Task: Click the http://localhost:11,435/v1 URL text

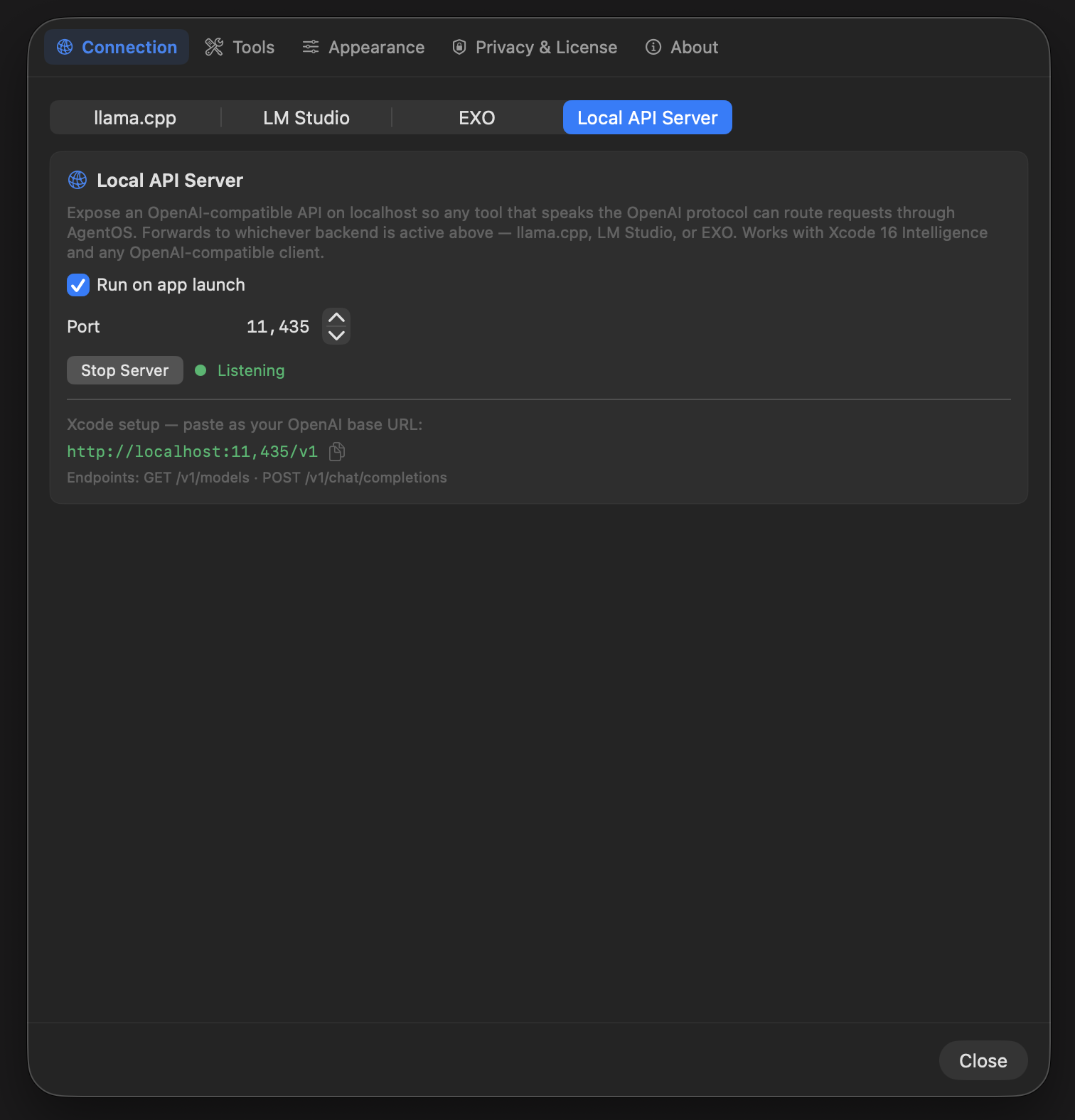Action: (192, 451)
